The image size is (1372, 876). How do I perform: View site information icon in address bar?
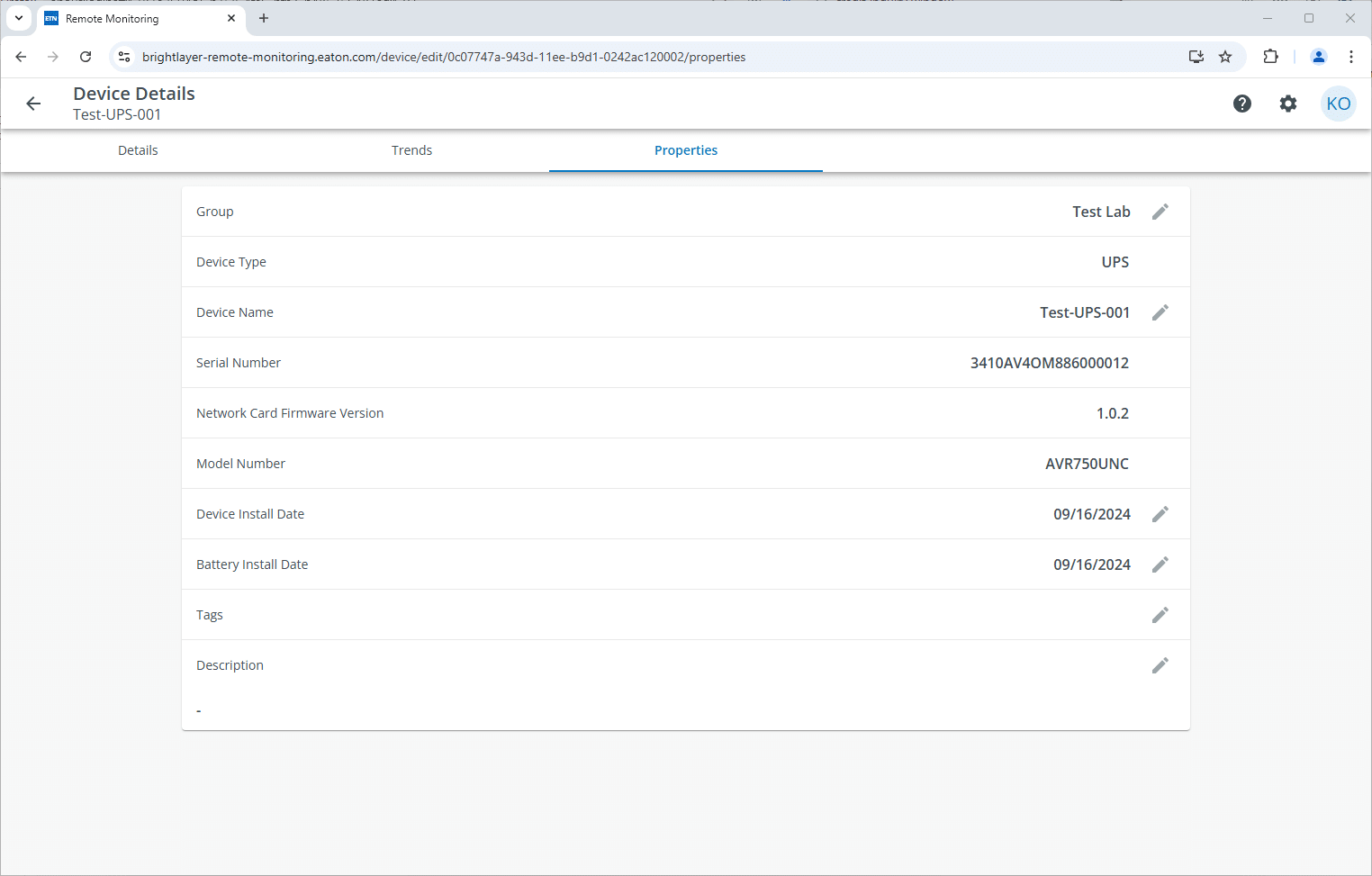click(x=124, y=57)
